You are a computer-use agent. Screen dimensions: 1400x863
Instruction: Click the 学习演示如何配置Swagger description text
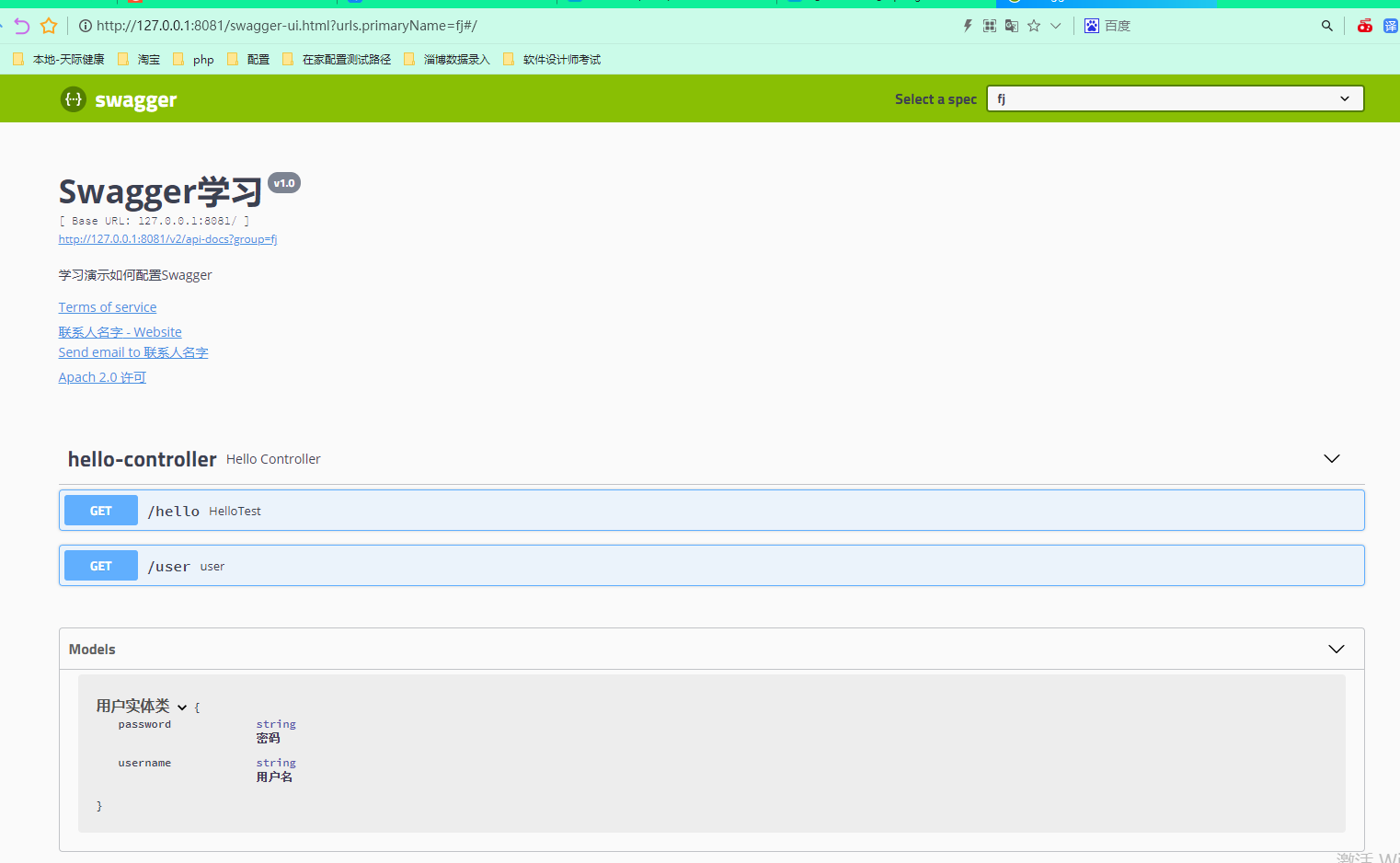(x=135, y=275)
